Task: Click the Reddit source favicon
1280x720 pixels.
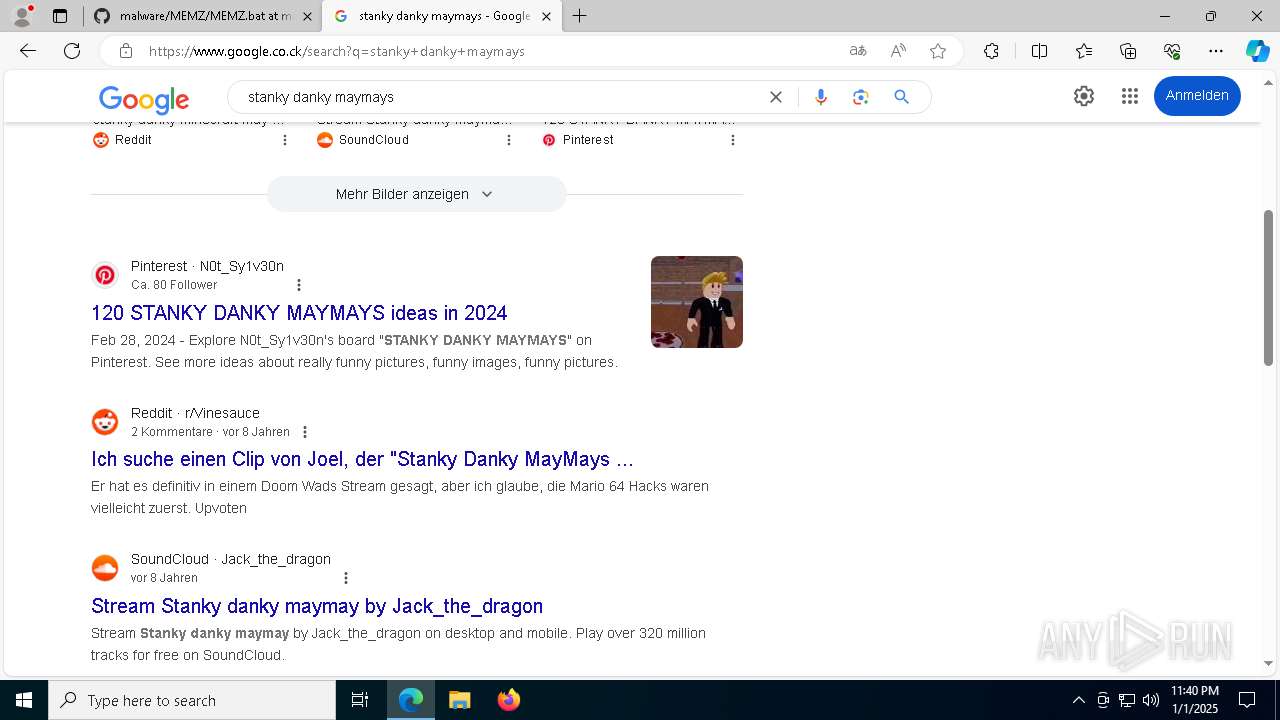Action: 105,422
